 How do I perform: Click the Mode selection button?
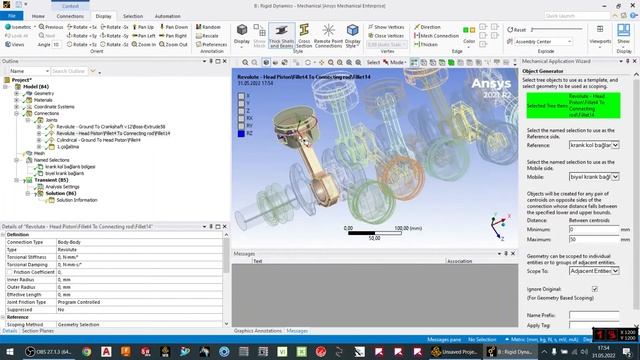395,62
